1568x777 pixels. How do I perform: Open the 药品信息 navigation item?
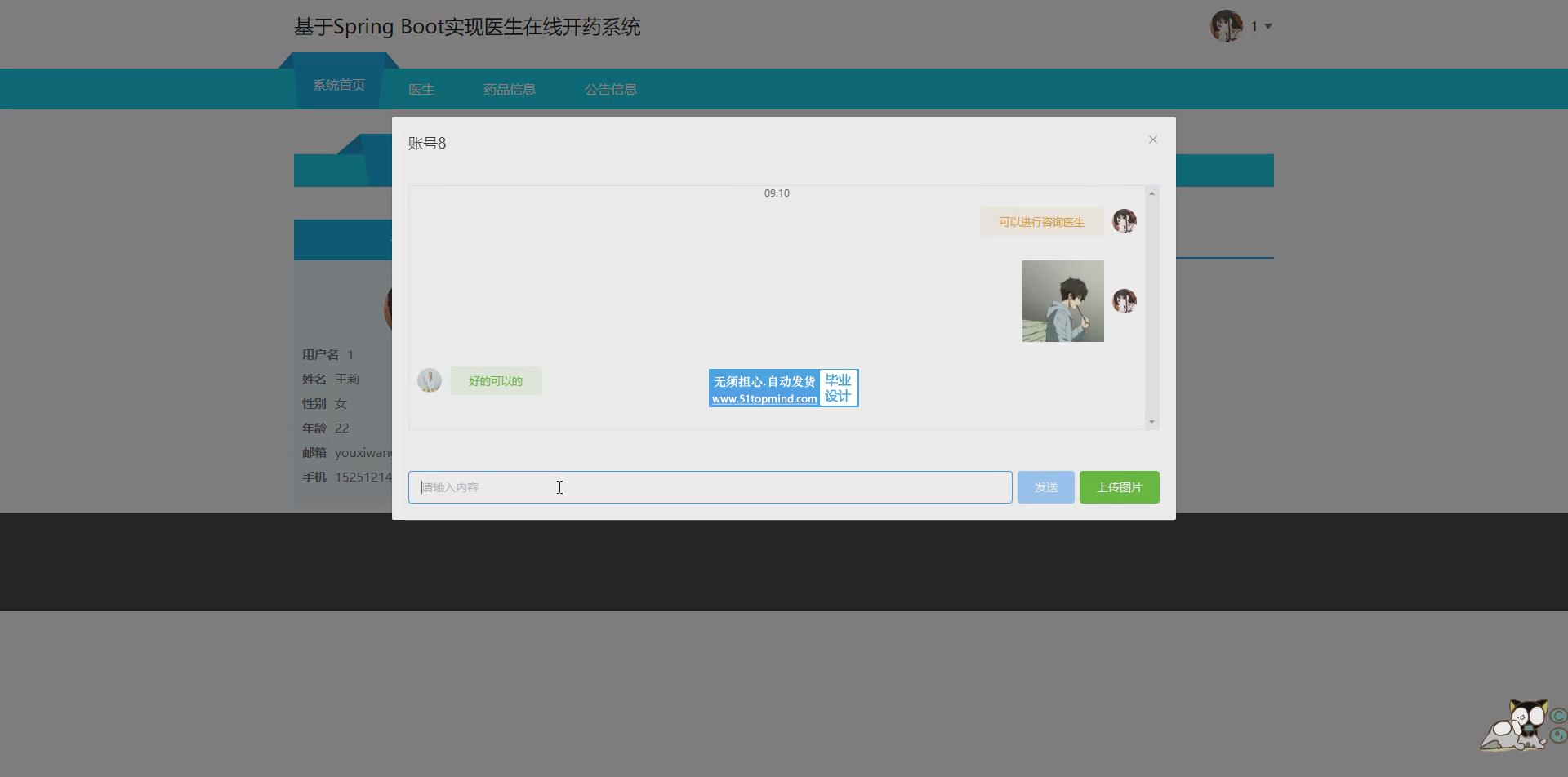[510, 89]
